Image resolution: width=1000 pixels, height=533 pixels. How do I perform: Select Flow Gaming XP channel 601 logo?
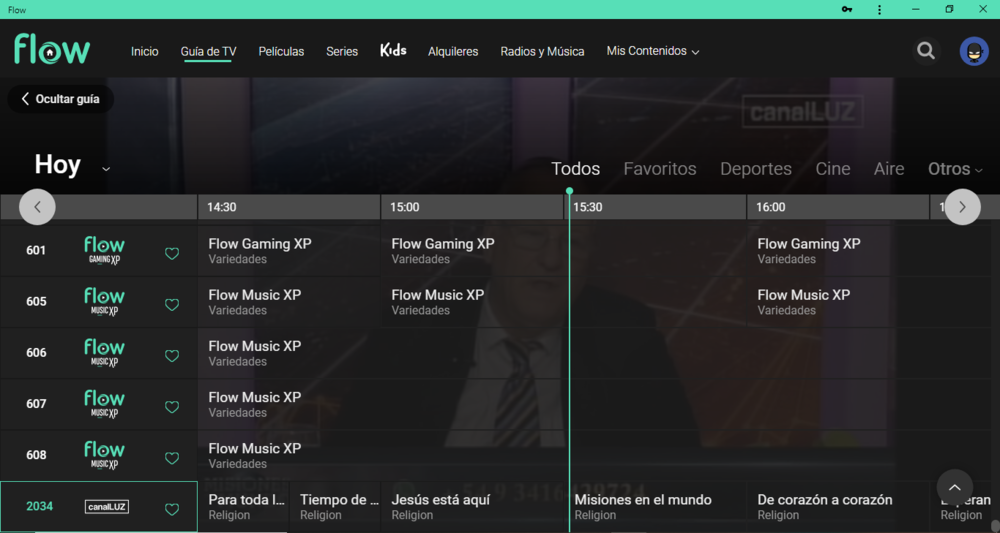(x=104, y=251)
